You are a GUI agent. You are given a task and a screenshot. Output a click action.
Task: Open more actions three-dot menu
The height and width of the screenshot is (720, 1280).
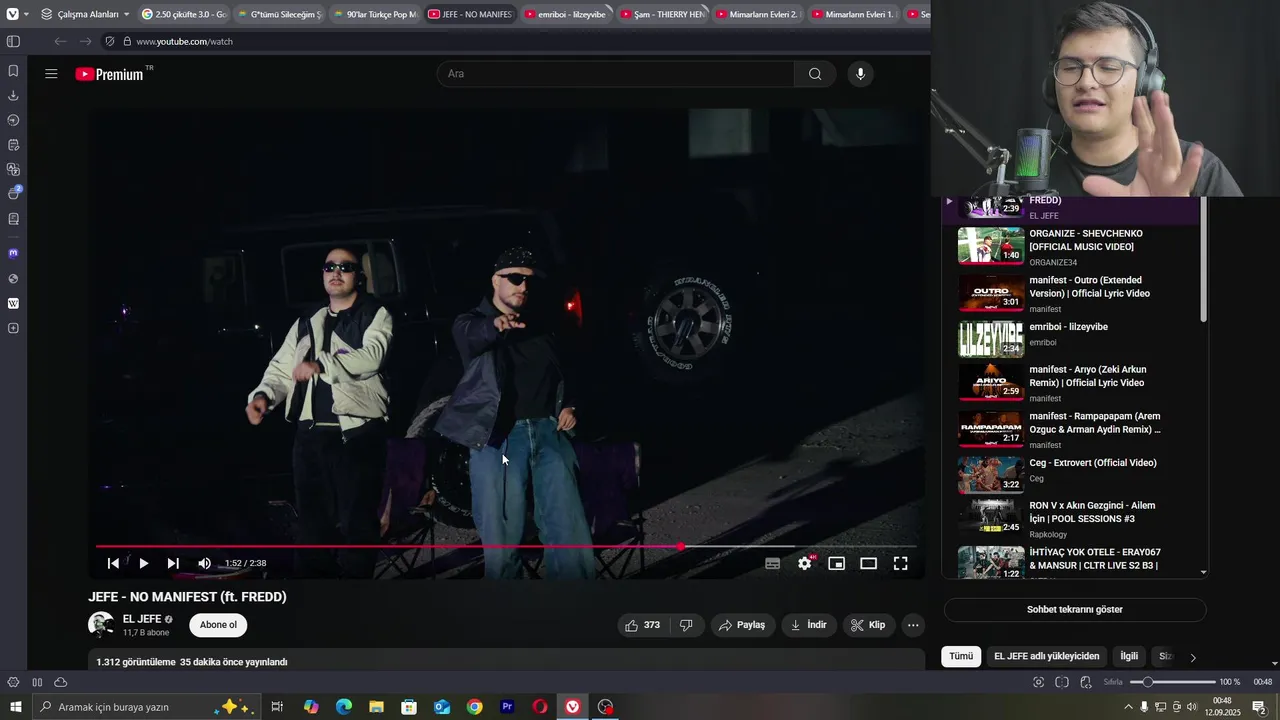tap(912, 625)
